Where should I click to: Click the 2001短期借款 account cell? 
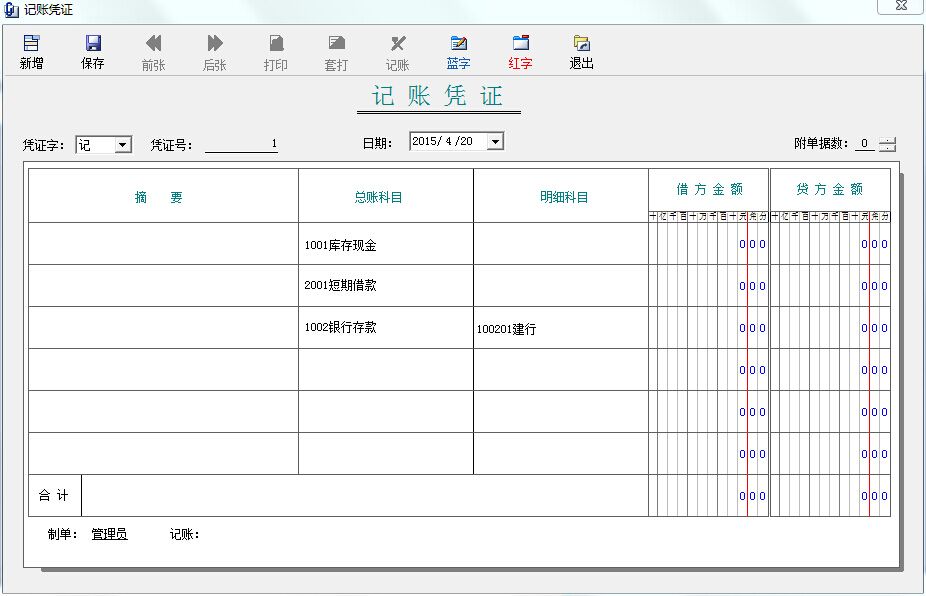tap(385, 285)
